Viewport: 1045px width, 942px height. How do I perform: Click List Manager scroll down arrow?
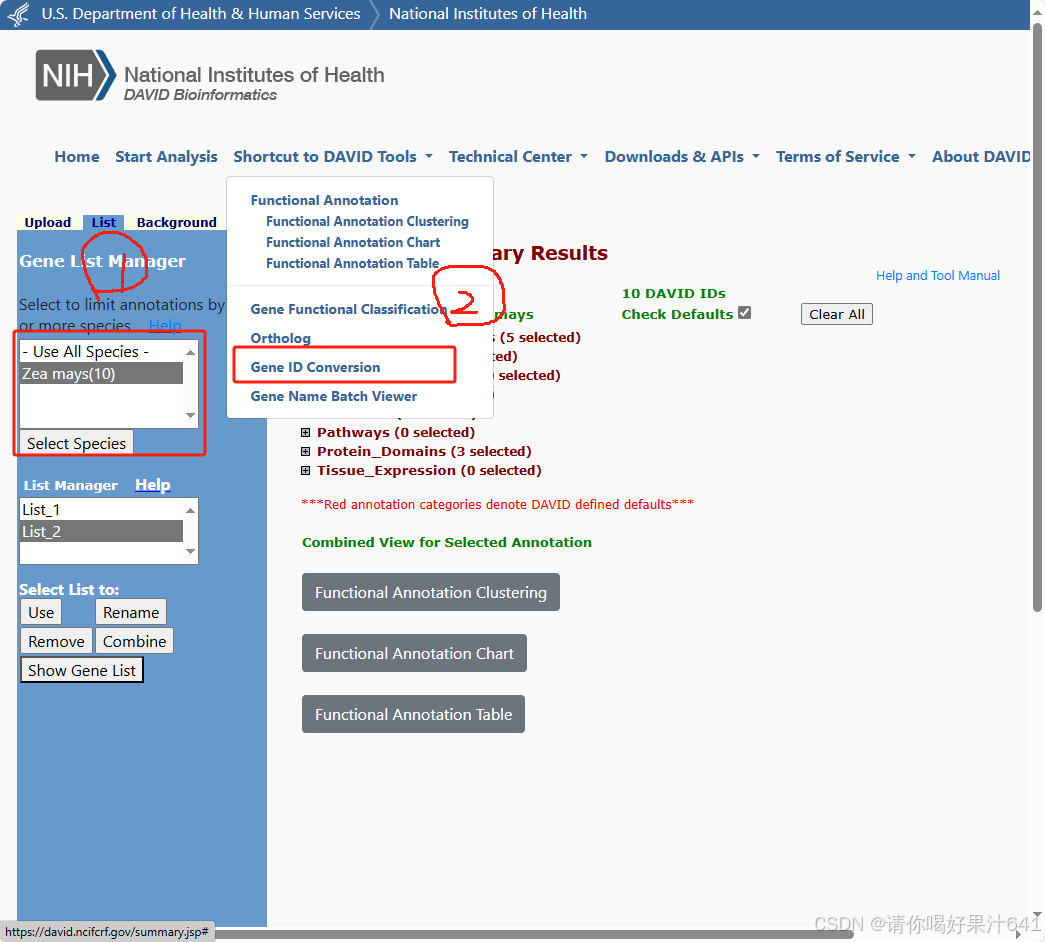pos(191,552)
